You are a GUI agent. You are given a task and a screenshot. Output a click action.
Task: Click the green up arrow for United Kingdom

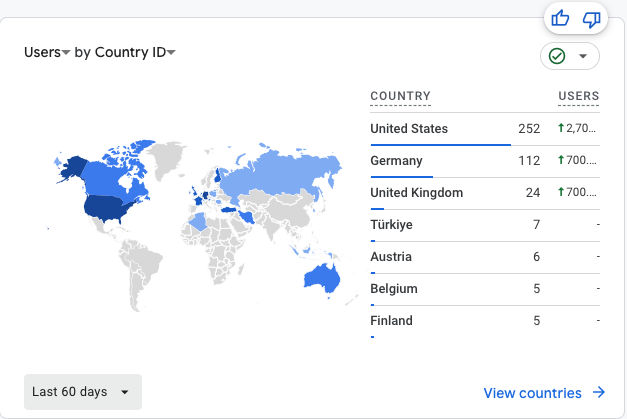pyautogui.click(x=562, y=192)
